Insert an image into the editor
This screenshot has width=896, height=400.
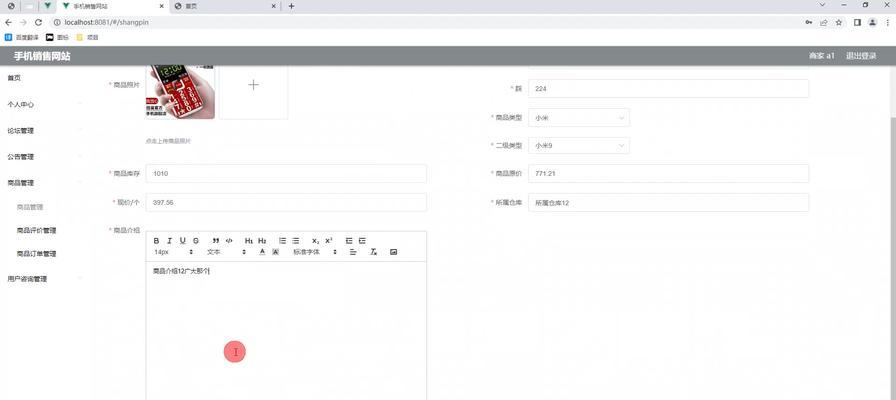click(393, 251)
